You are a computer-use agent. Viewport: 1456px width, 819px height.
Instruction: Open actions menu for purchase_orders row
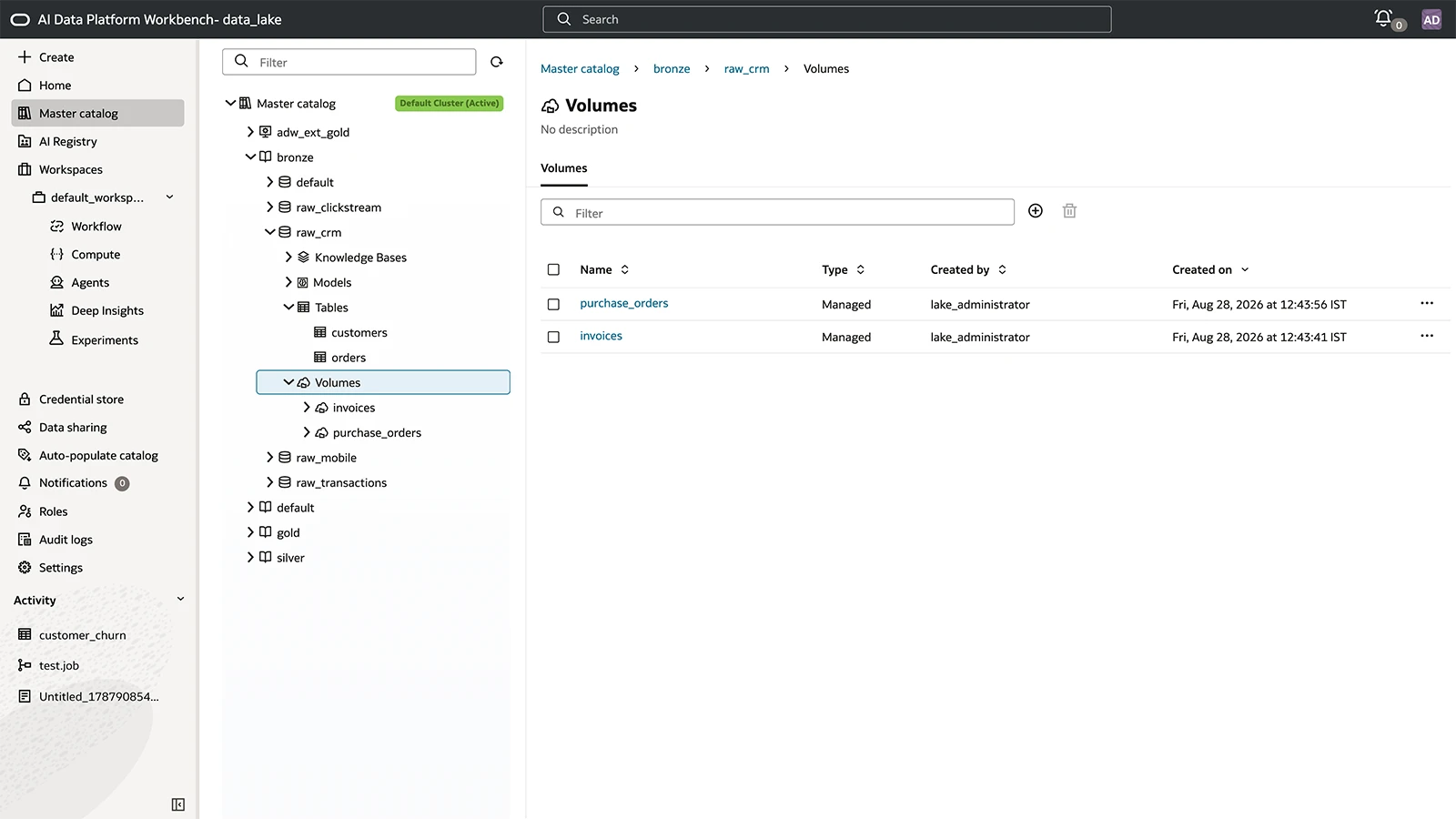(x=1427, y=304)
